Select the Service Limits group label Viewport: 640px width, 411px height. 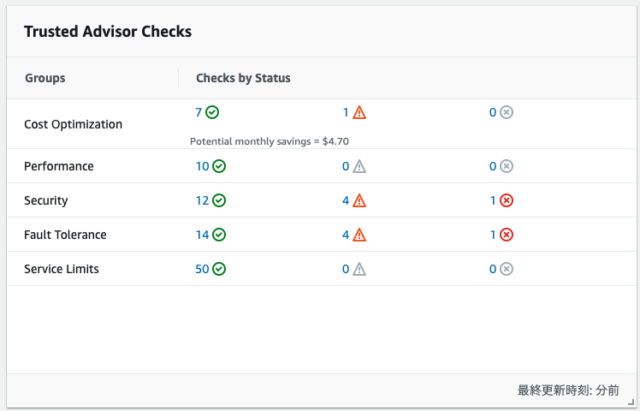(x=61, y=269)
